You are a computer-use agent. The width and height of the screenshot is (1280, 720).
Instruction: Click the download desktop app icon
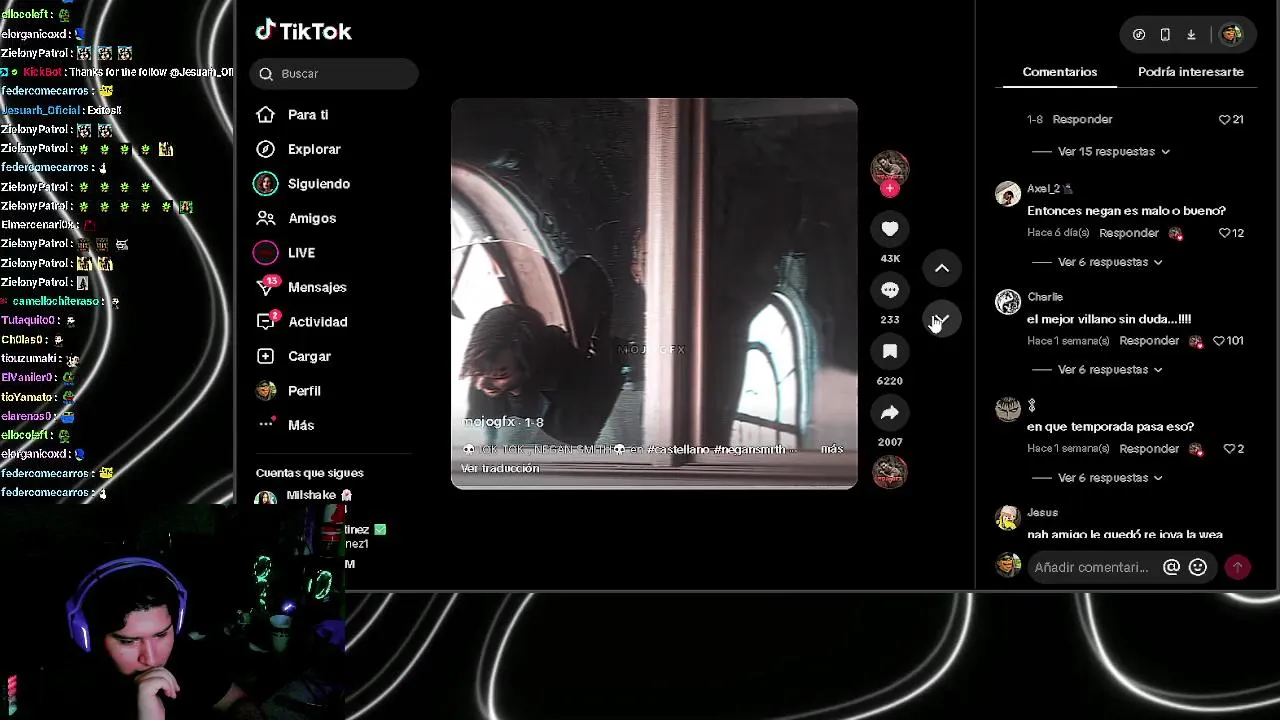click(x=1191, y=34)
